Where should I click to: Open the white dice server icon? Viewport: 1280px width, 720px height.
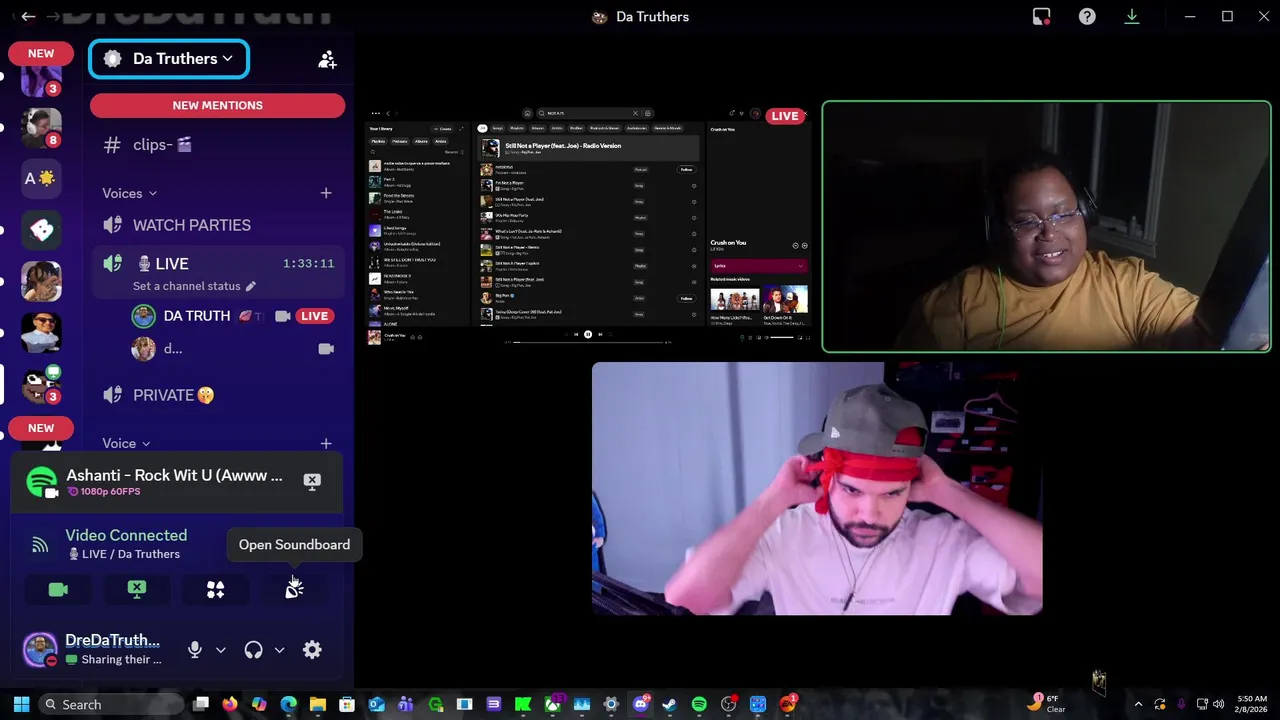[x=41, y=230]
